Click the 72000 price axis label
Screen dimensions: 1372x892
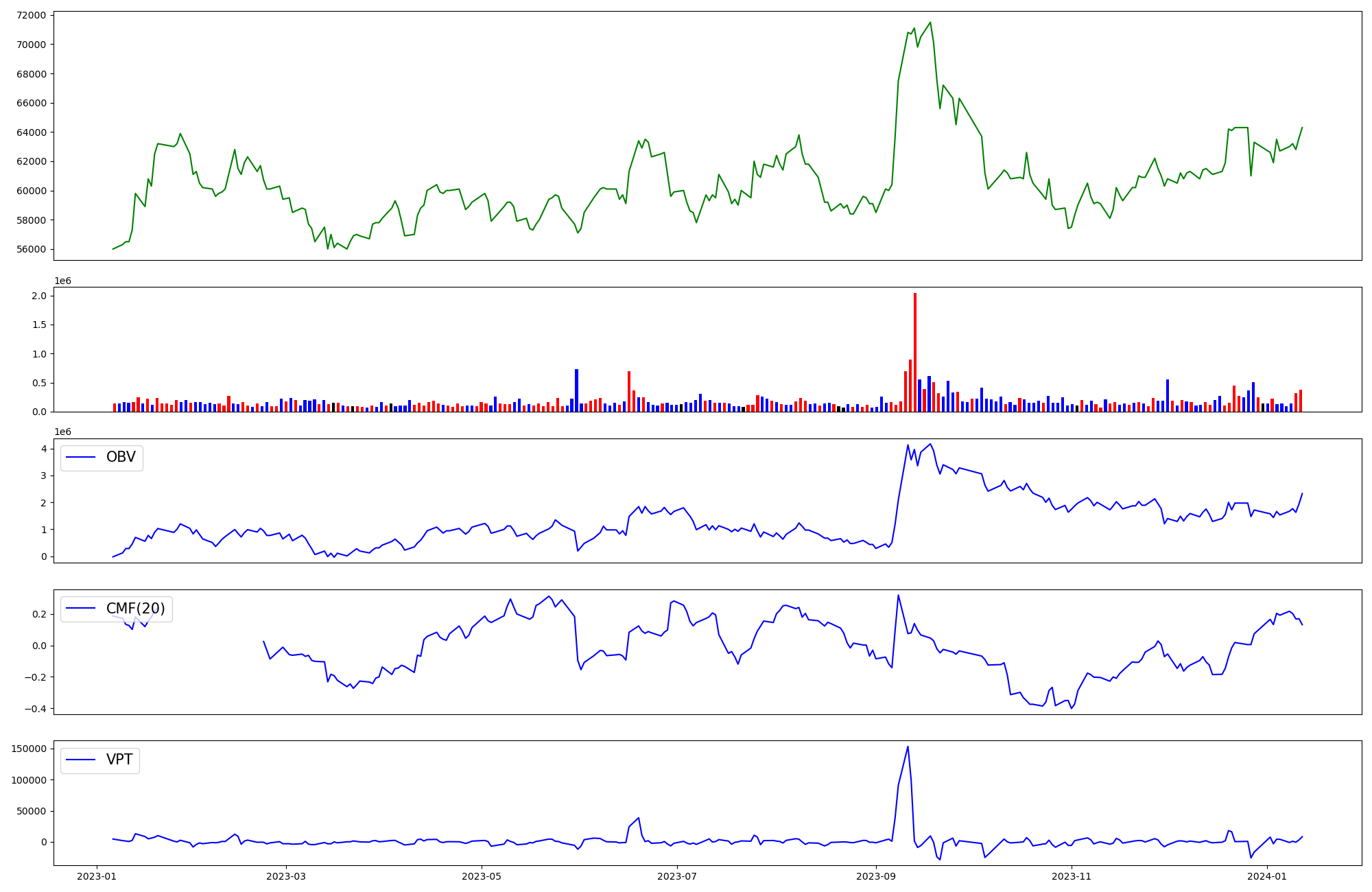coord(30,15)
